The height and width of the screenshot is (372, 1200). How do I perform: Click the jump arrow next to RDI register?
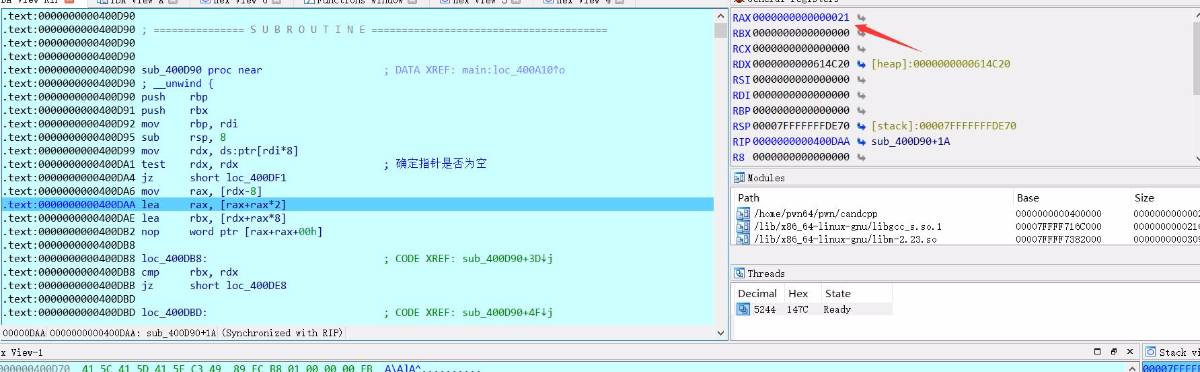point(860,94)
